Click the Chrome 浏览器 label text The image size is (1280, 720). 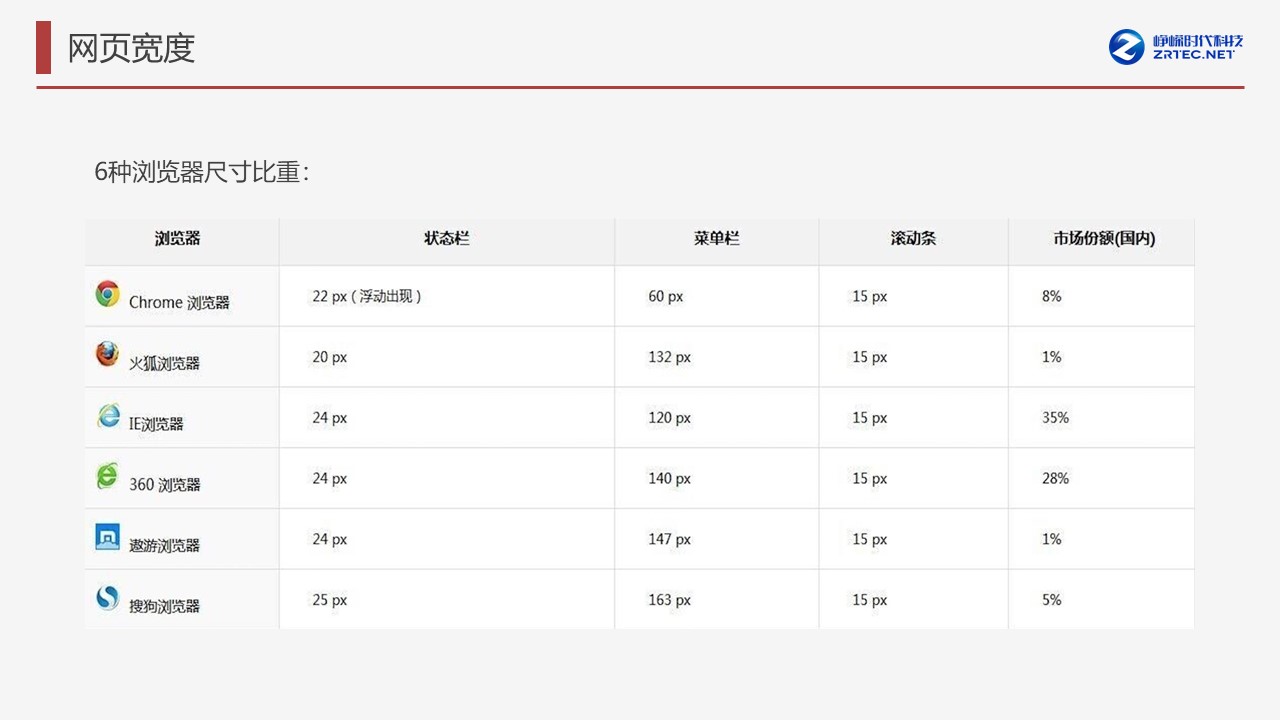pyautogui.click(x=179, y=302)
